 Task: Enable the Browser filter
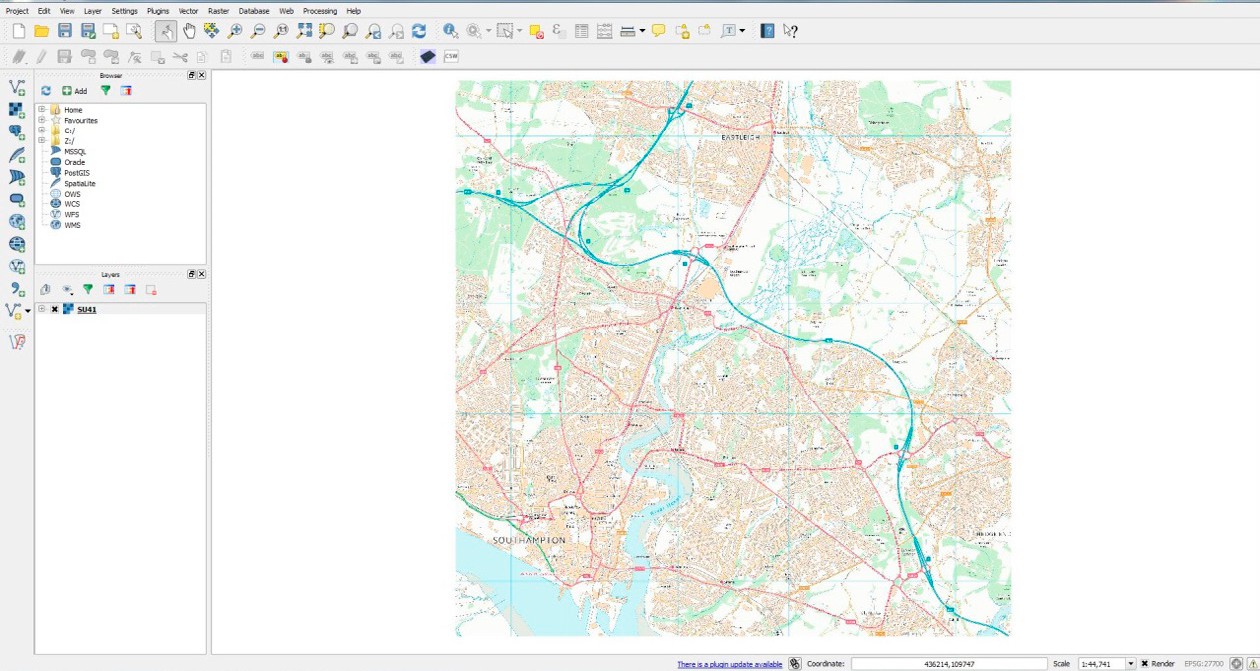(x=105, y=91)
